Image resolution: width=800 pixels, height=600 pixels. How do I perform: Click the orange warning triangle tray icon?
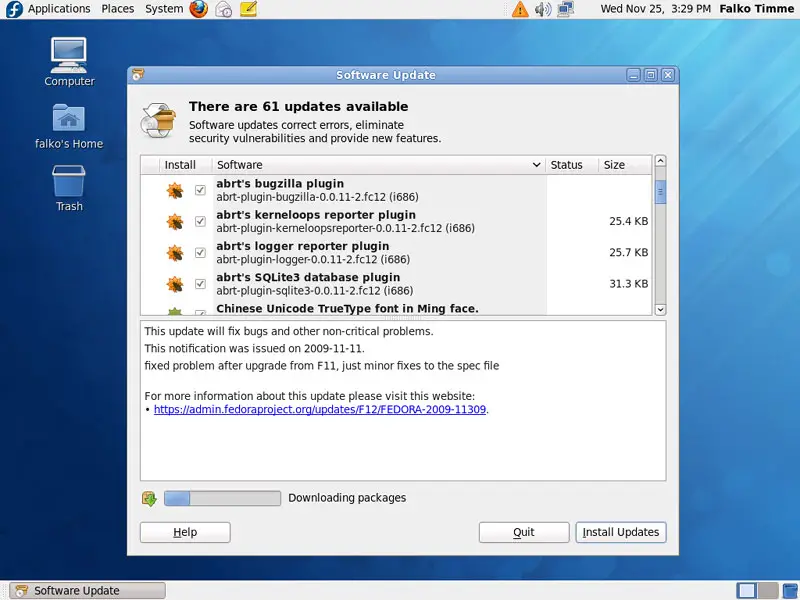[x=520, y=9]
